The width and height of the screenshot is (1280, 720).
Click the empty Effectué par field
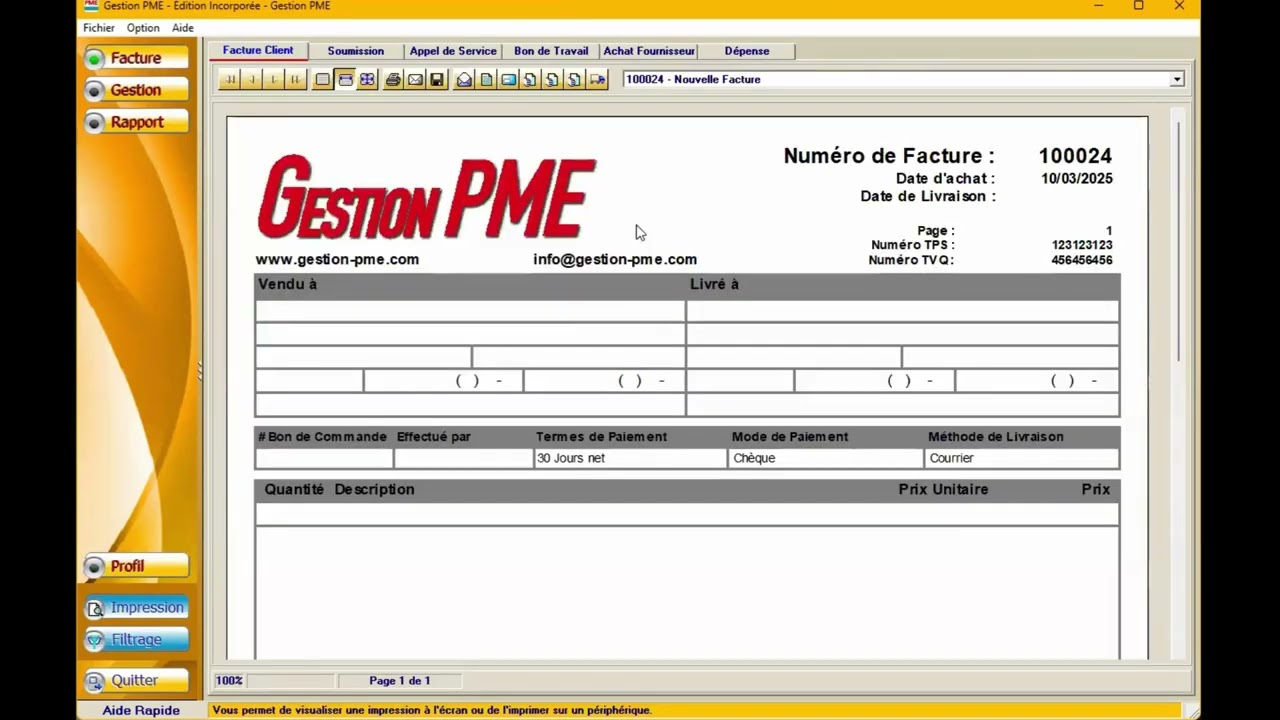point(463,458)
